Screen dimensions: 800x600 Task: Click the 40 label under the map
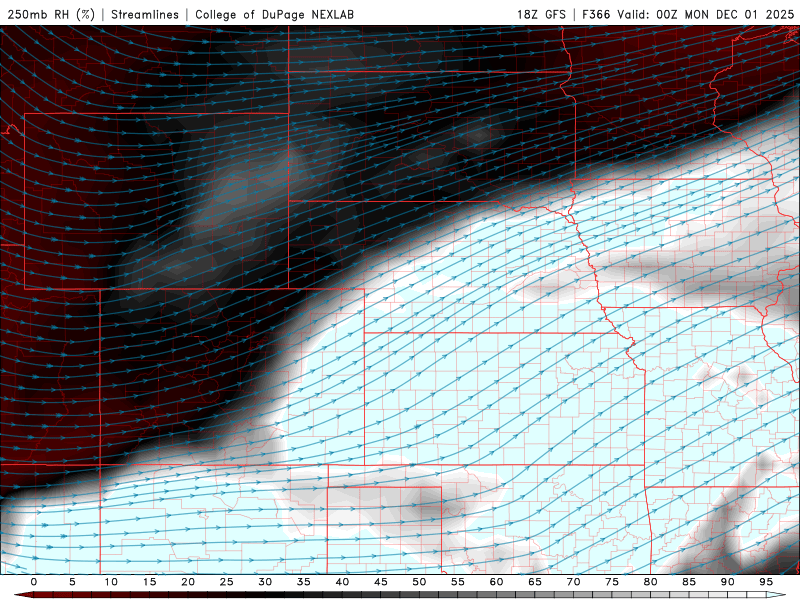click(x=342, y=582)
